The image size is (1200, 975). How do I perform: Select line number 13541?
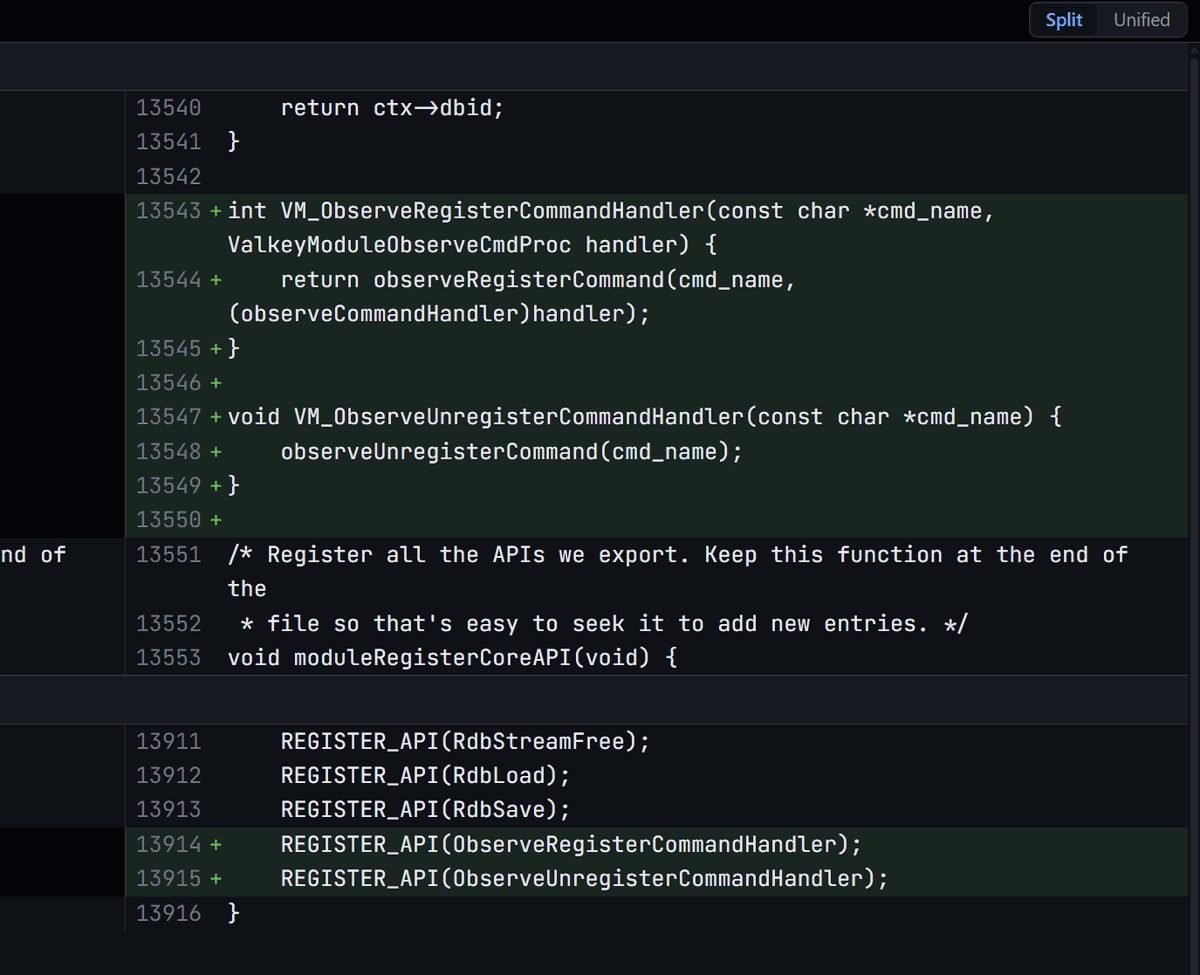[168, 142]
